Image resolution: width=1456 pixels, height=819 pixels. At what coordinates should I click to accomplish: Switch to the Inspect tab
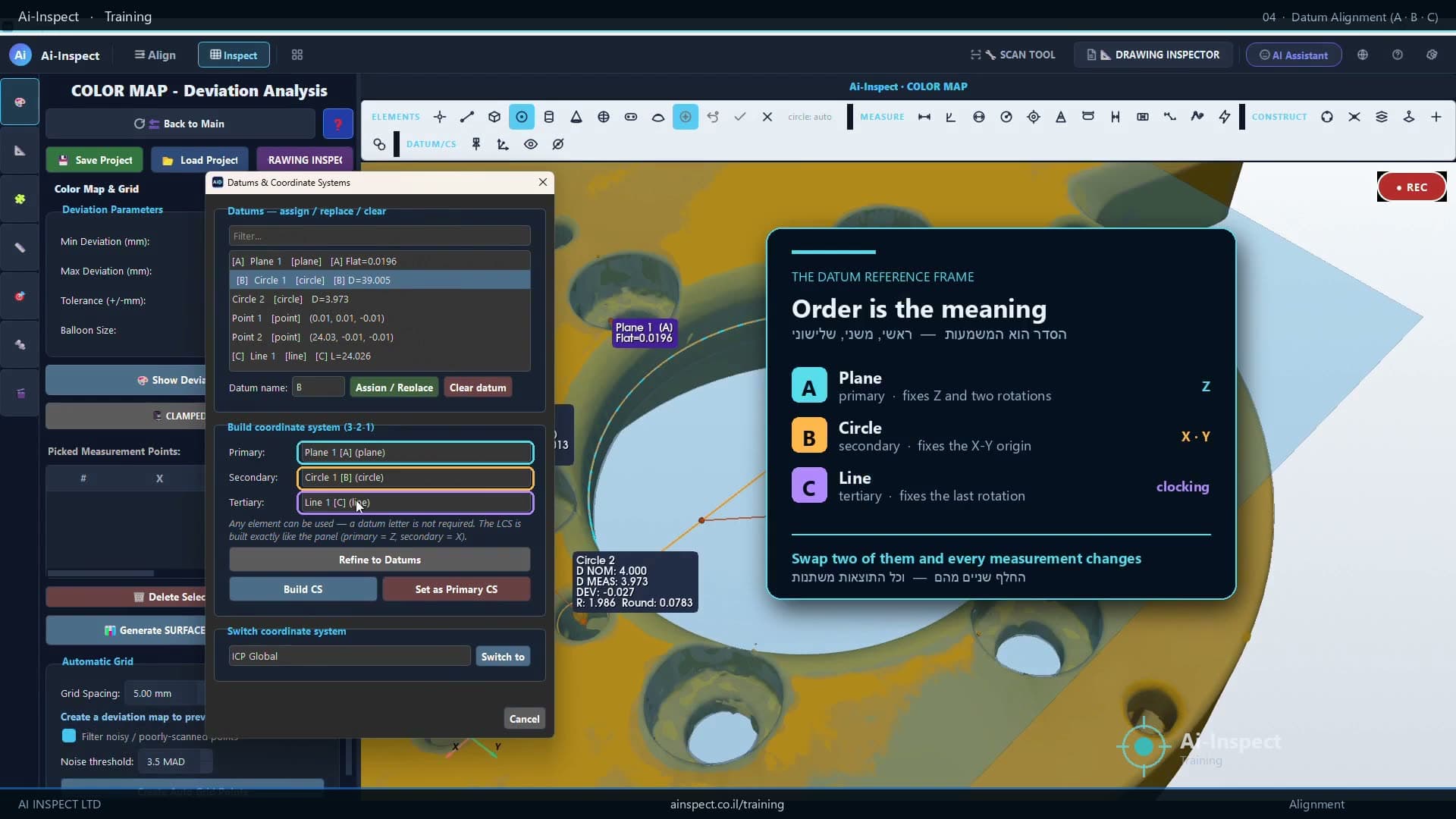[x=234, y=55]
